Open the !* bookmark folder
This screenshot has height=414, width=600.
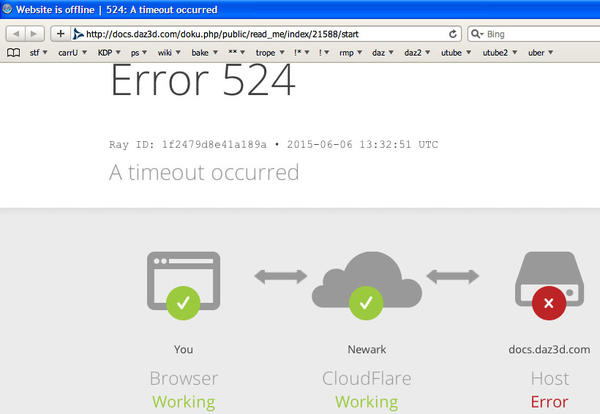[302, 52]
